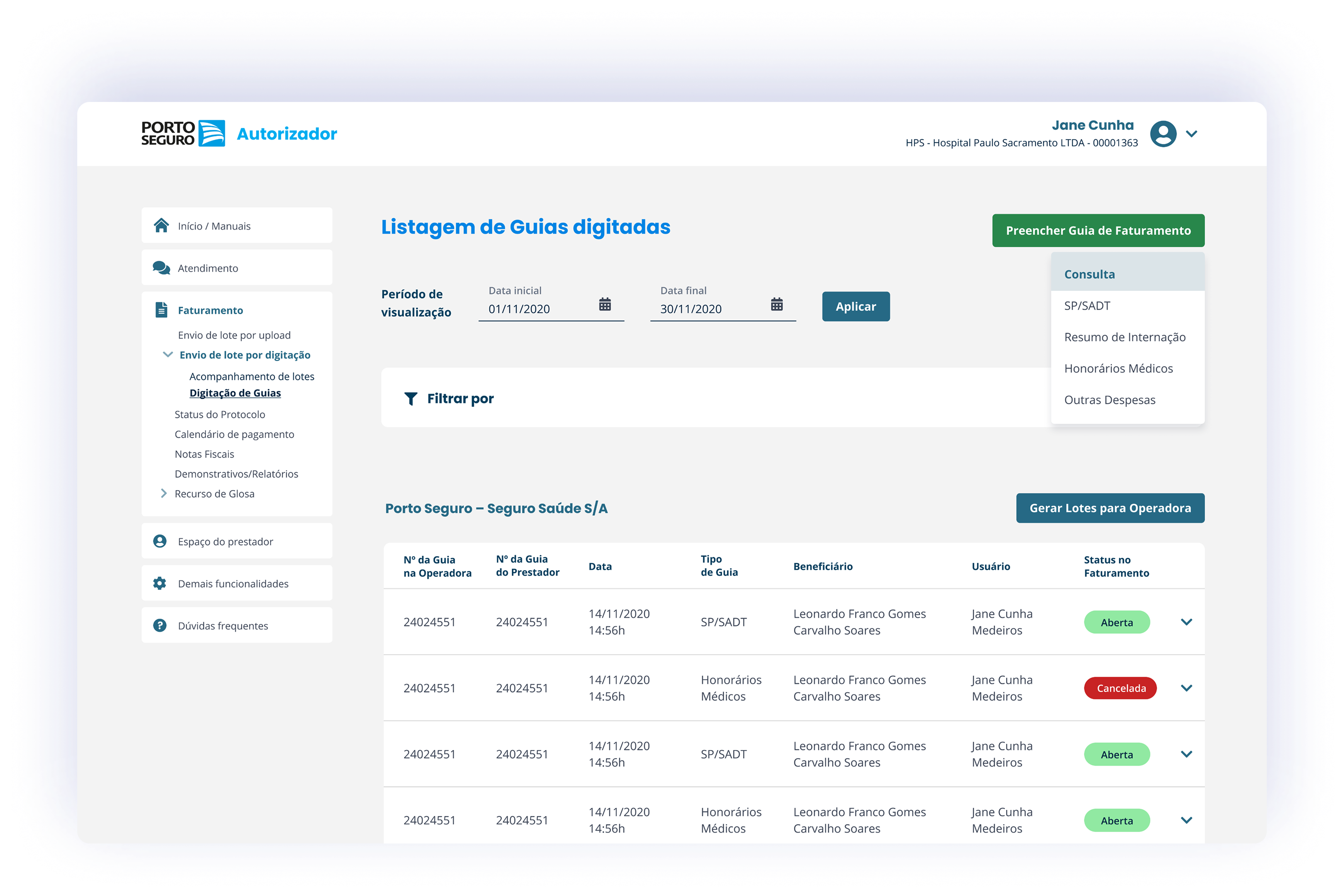Click the chat bubbles Atendimento icon

coord(161,267)
